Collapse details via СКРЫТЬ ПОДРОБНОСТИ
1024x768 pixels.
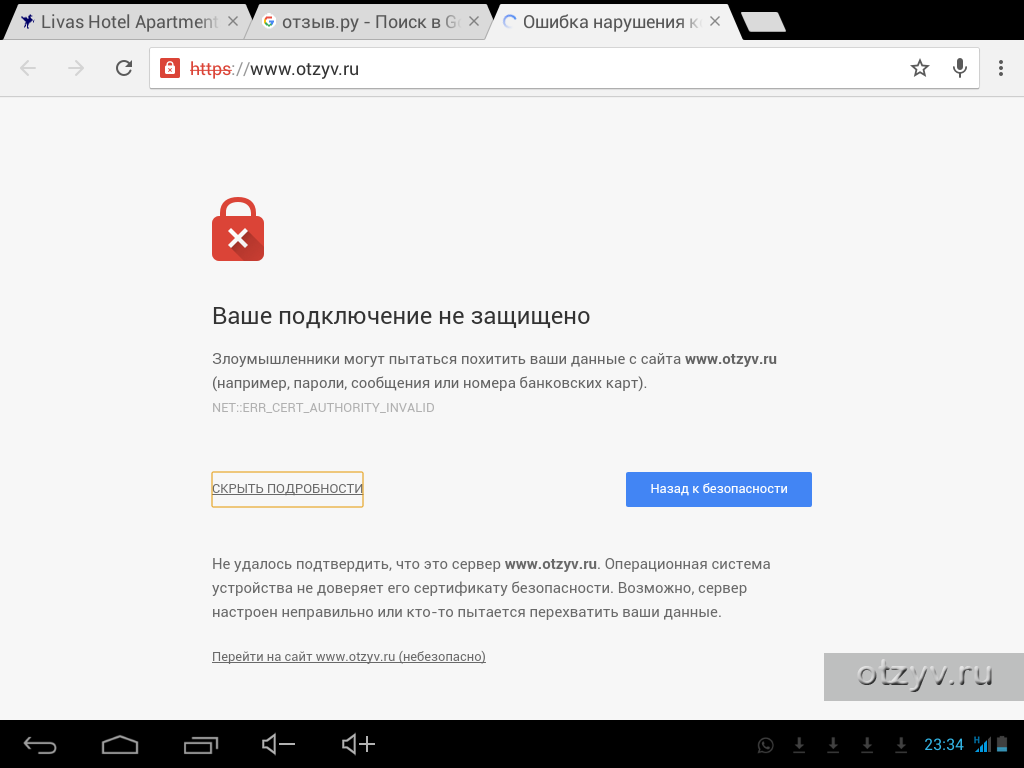click(287, 488)
